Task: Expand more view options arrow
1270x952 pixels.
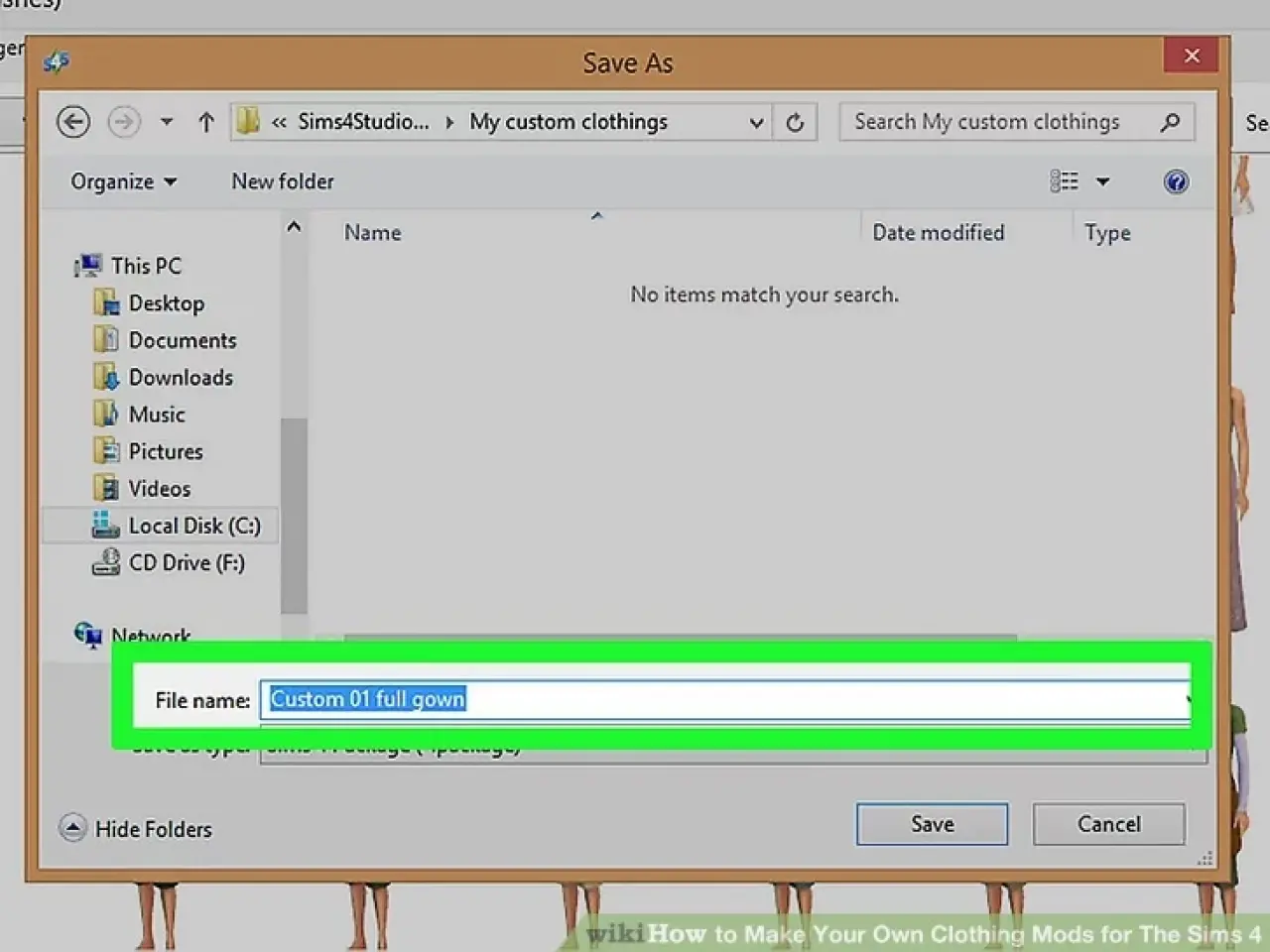Action: (x=1102, y=181)
